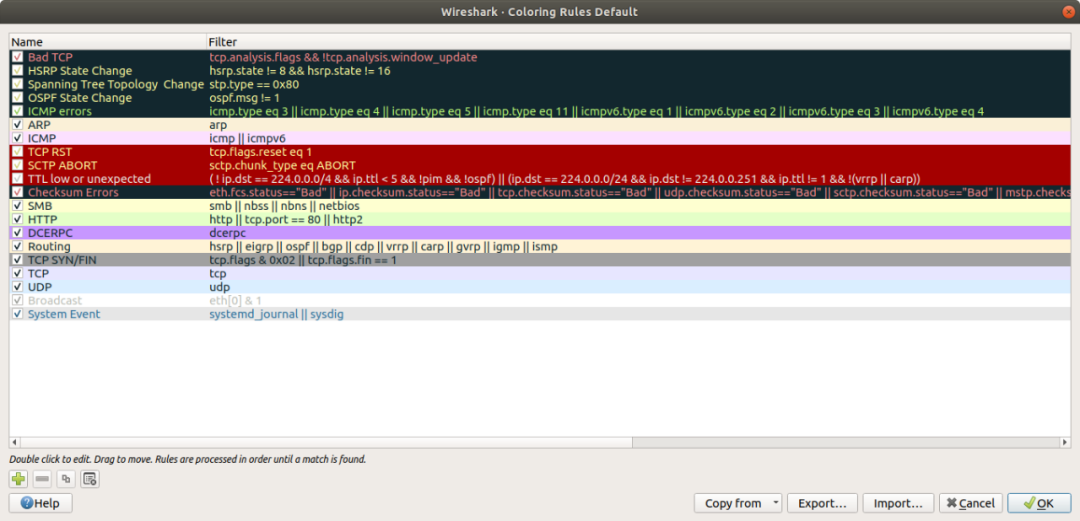The image size is (1080, 521).
Task: Confirm with the green checkmark OK button
Action: [x=1039, y=503]
